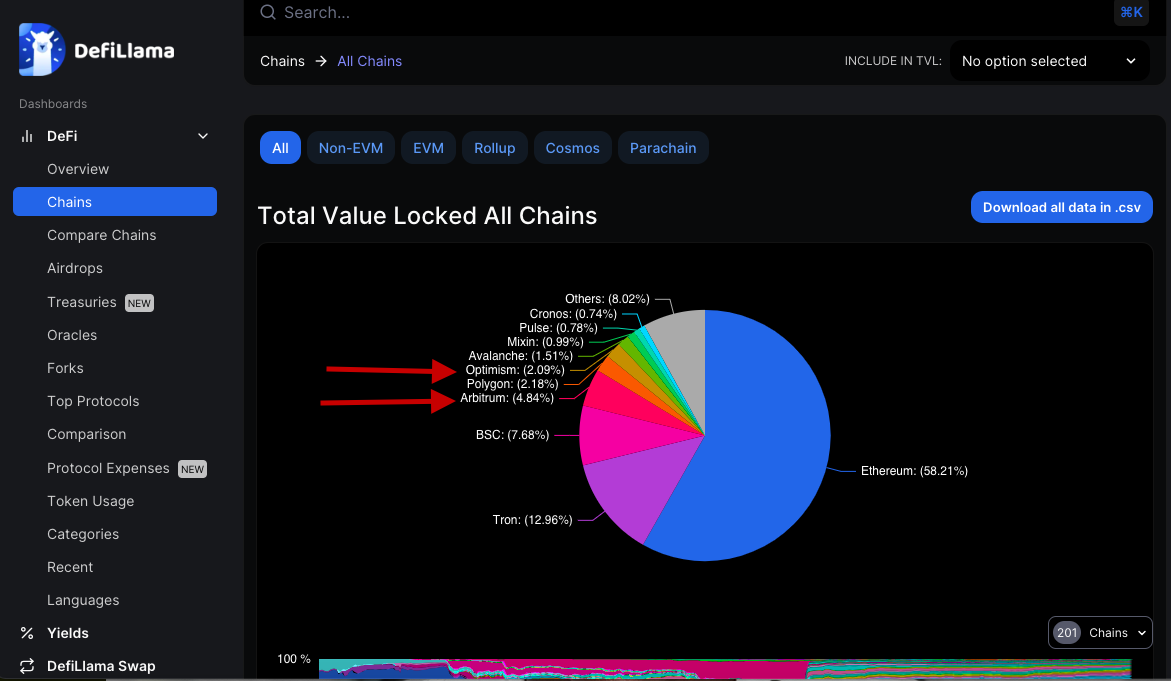The image size is (1171, 681).
Task: Click the BSC: (7.68%) label
Action: pyautogui.click(x=512, y=435)
